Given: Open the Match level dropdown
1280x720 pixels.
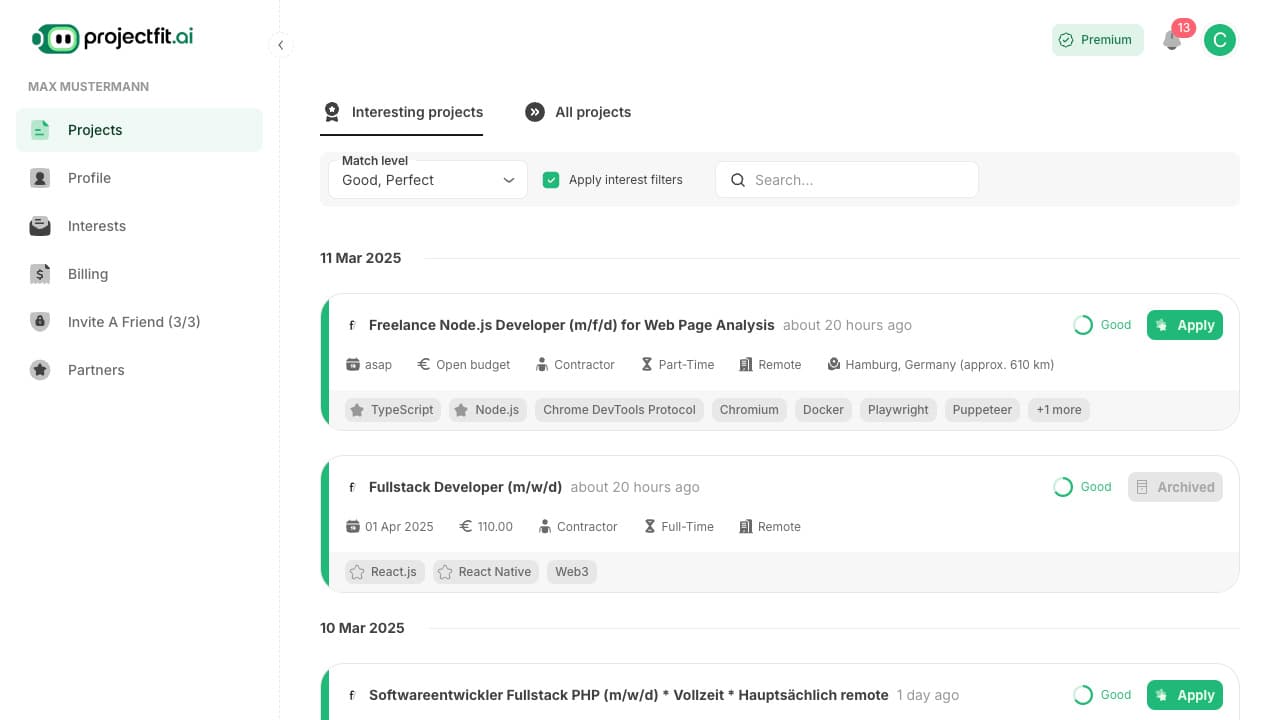Looking at the screenshot, I should pyautogui.click(x=427, y=180).
